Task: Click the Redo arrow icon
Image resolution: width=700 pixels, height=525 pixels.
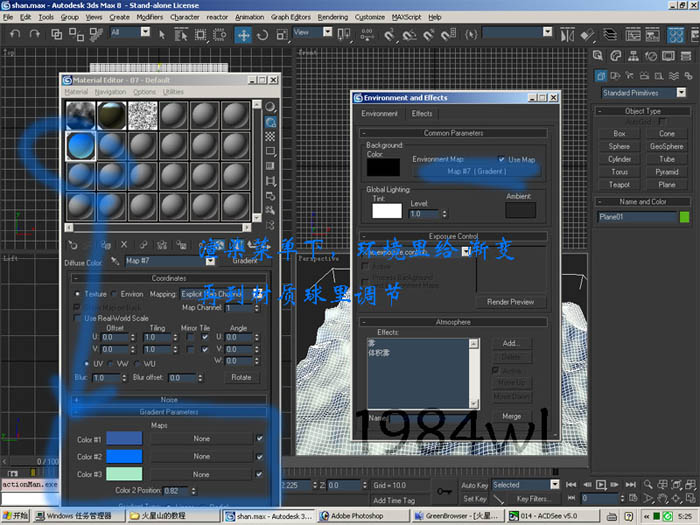Action: (34, 34)
